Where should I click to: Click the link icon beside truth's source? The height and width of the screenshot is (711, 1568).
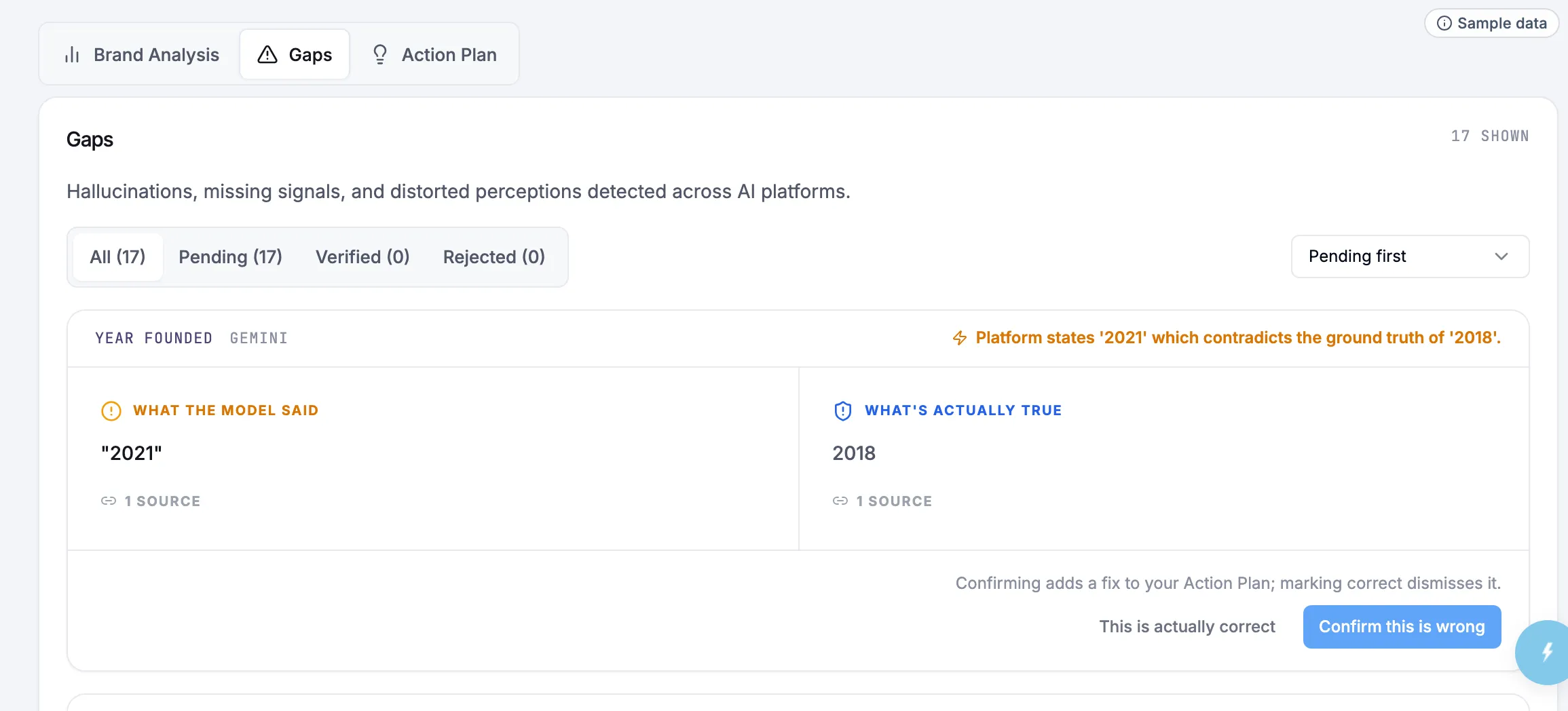(x=840, y=501)
